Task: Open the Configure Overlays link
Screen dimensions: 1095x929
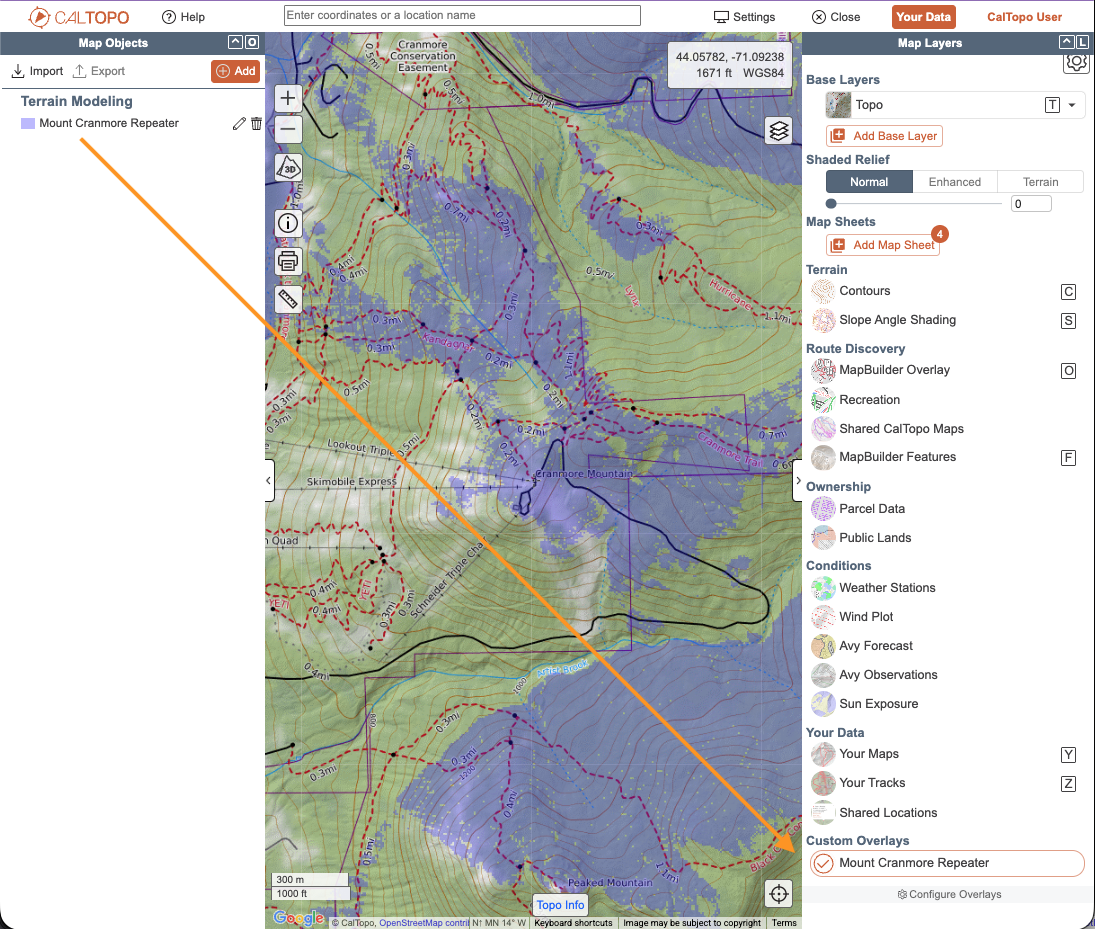Action: pos(949,894)
